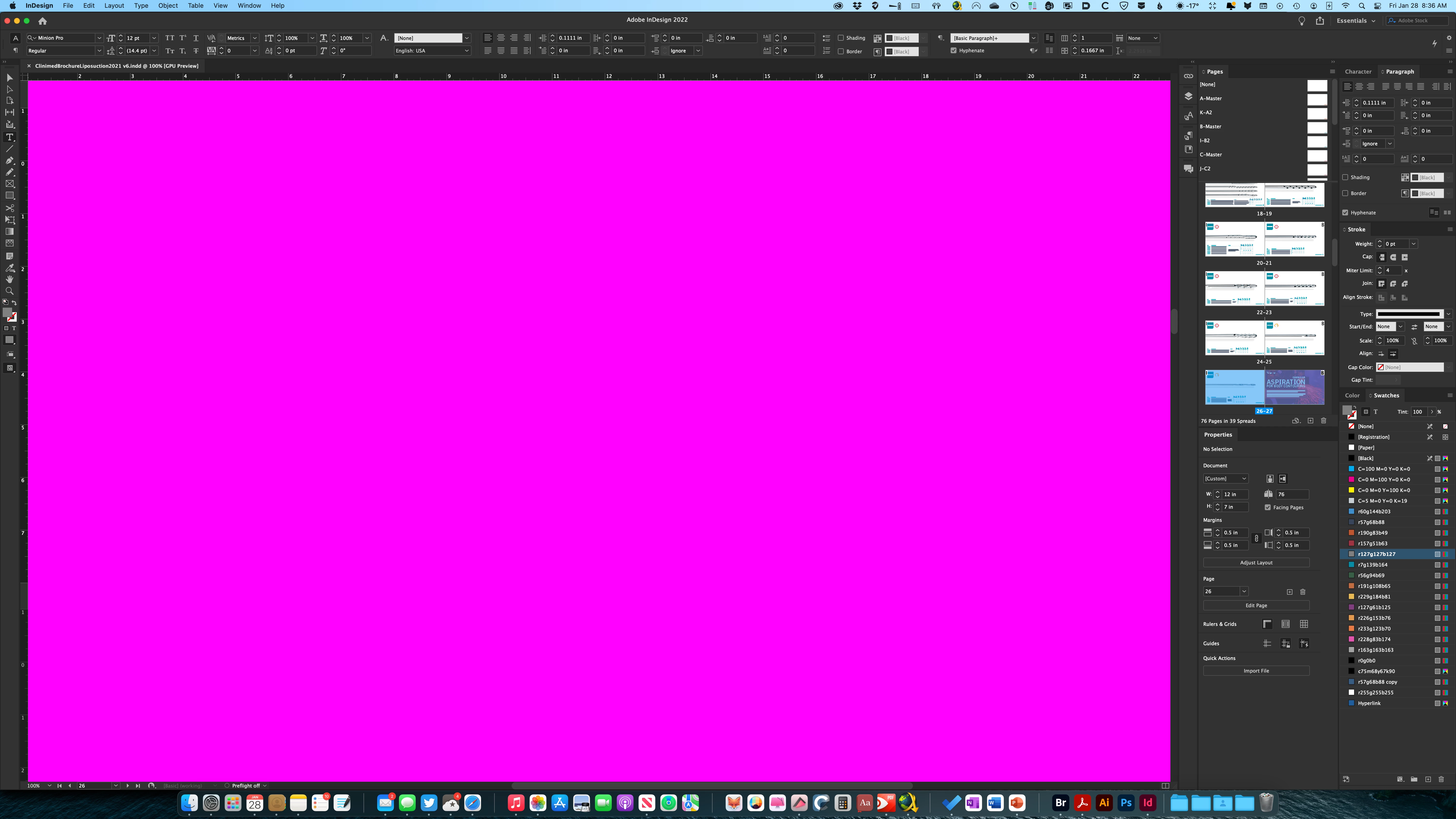Select the Pen tool
The image size is (1456, 819).
coord(10,160)
